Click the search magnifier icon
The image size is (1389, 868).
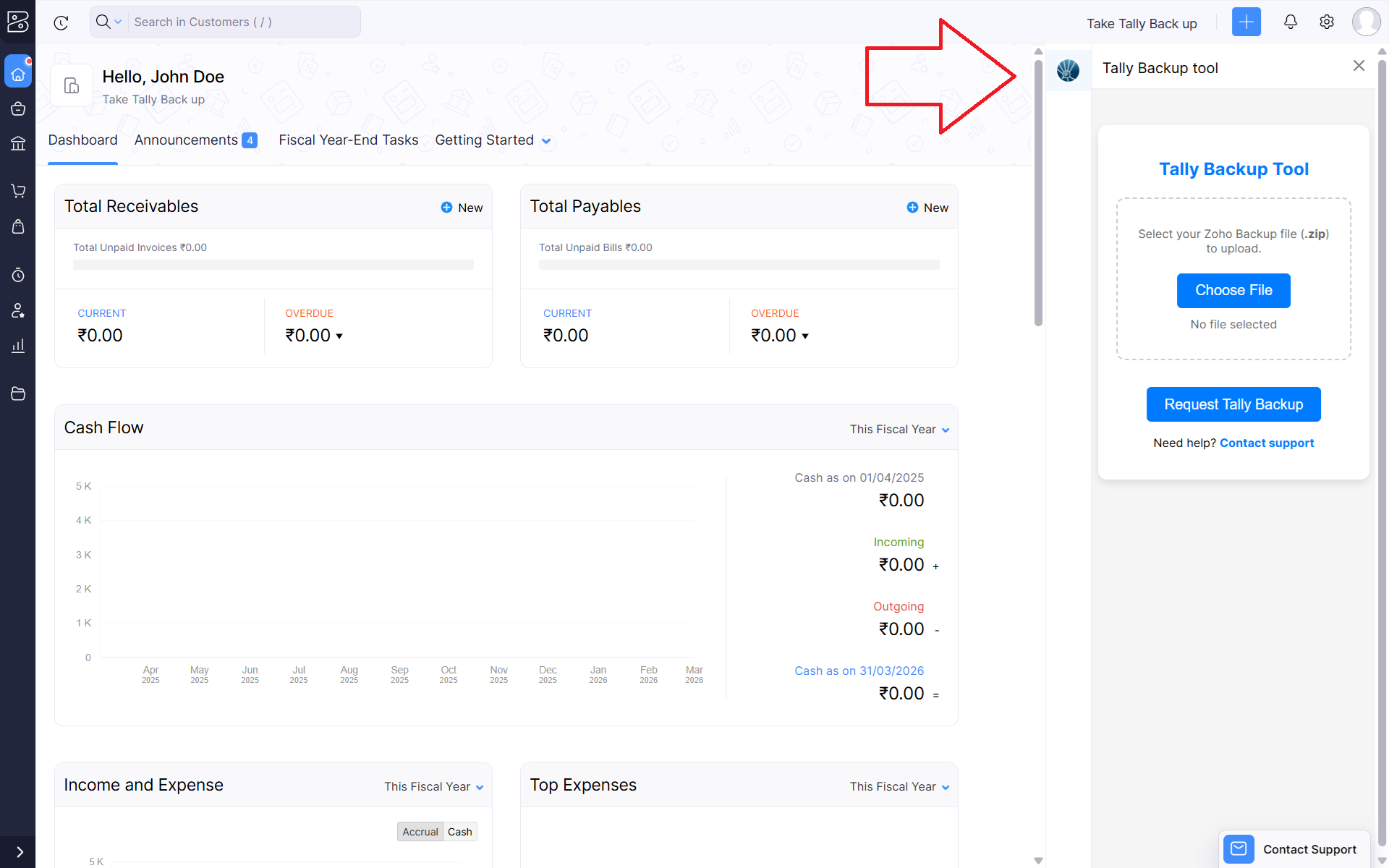[x=103, y=22]
